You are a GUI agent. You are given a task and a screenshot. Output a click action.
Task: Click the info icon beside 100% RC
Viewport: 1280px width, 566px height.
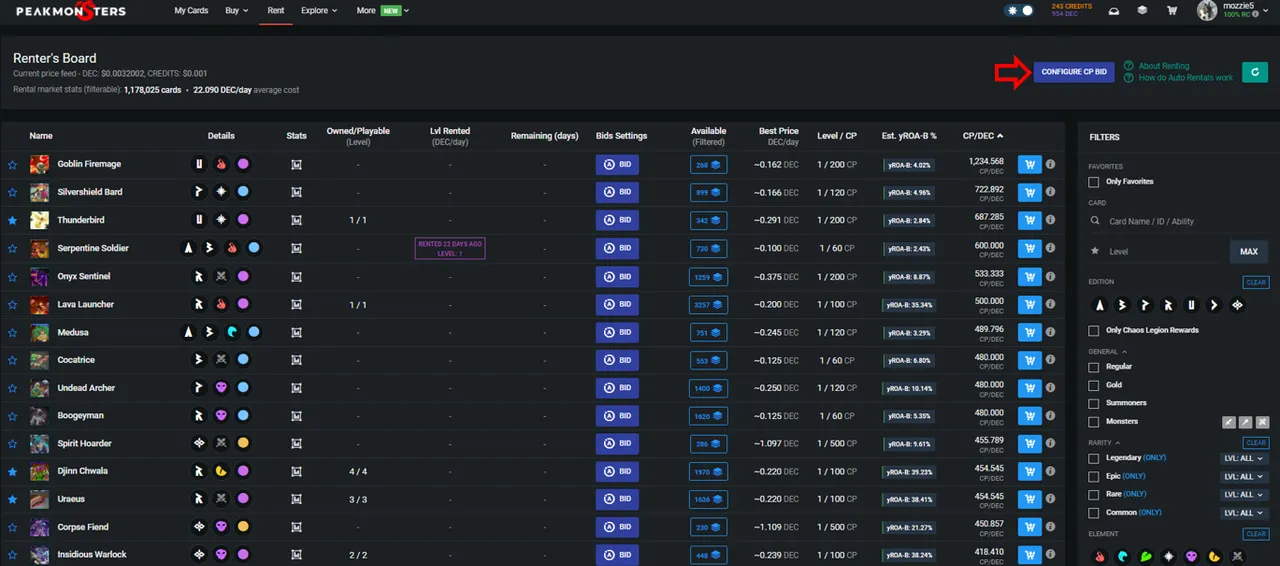click(x=1254, y=15)
